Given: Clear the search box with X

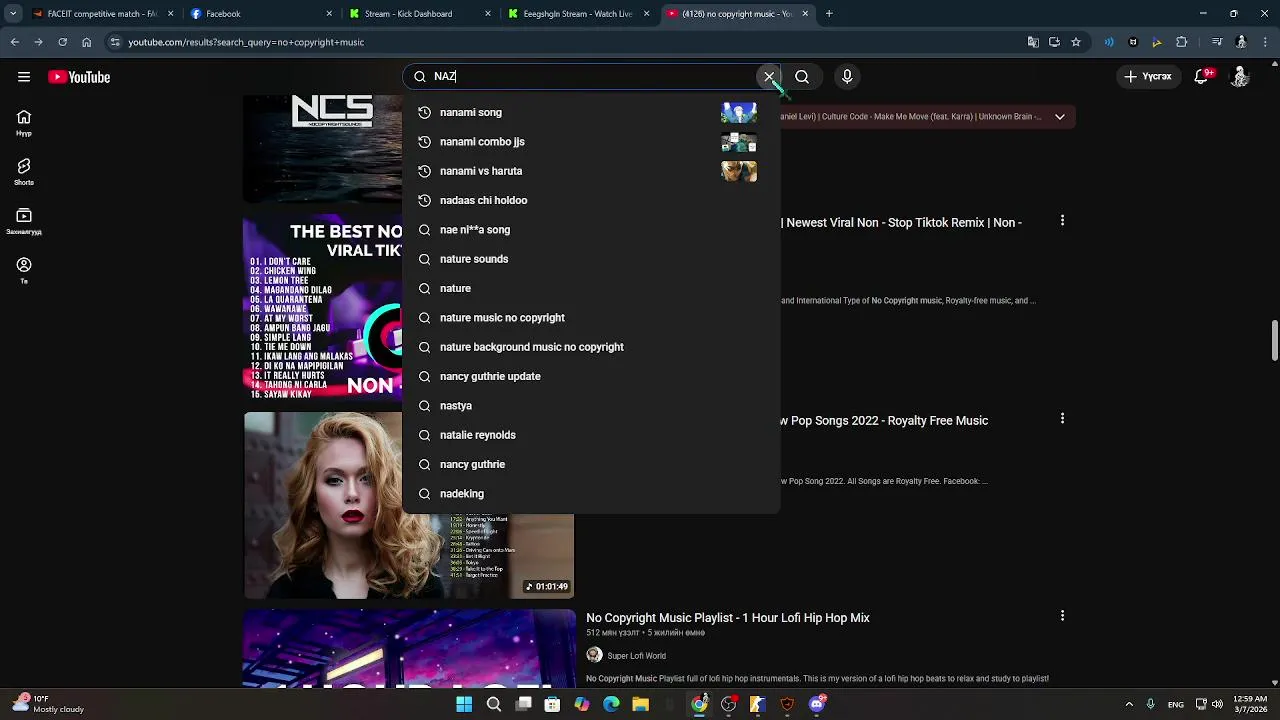Looking at the screenshot, I should click(769, 77).
